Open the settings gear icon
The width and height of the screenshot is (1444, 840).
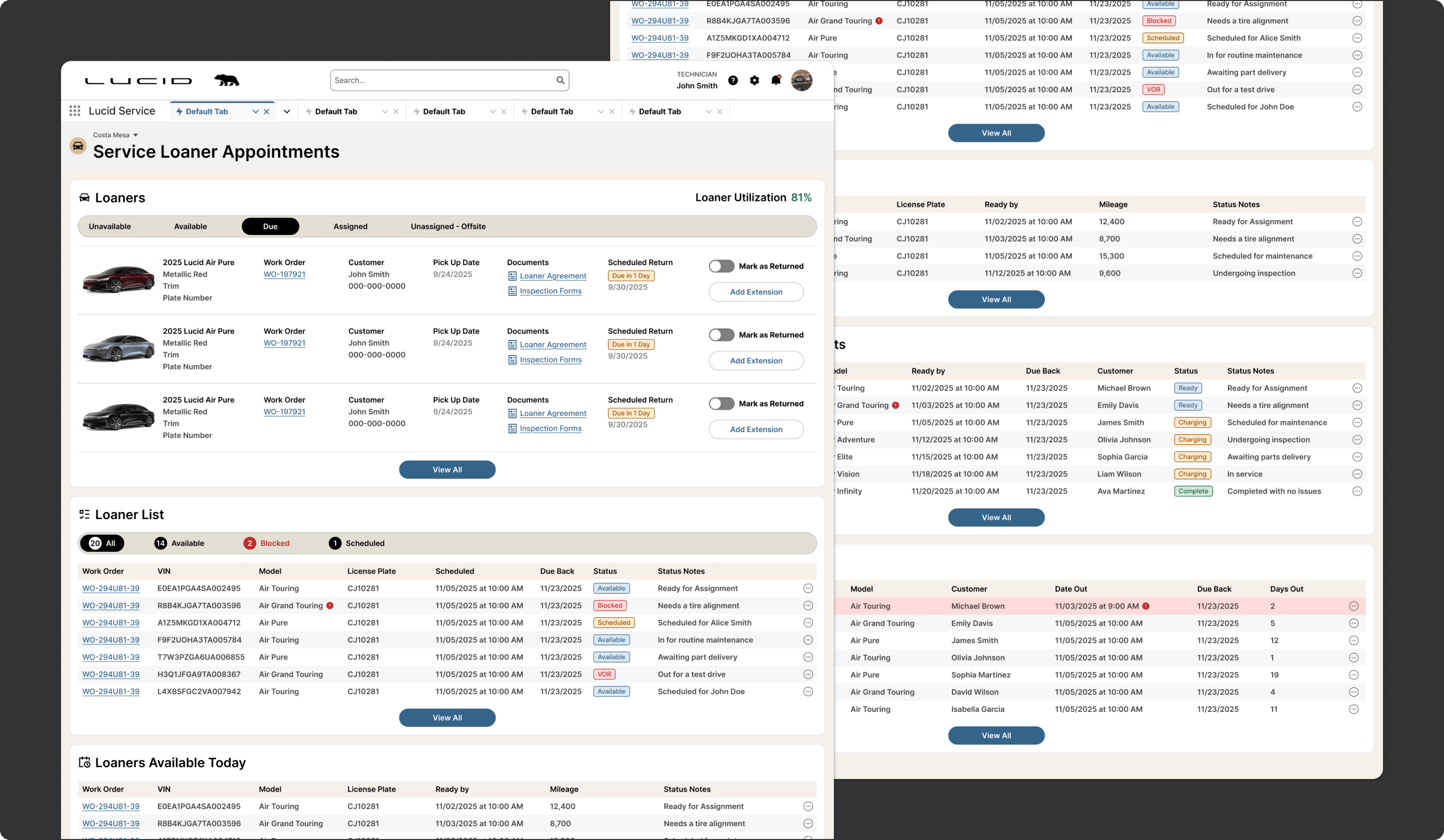coord(754,80)
